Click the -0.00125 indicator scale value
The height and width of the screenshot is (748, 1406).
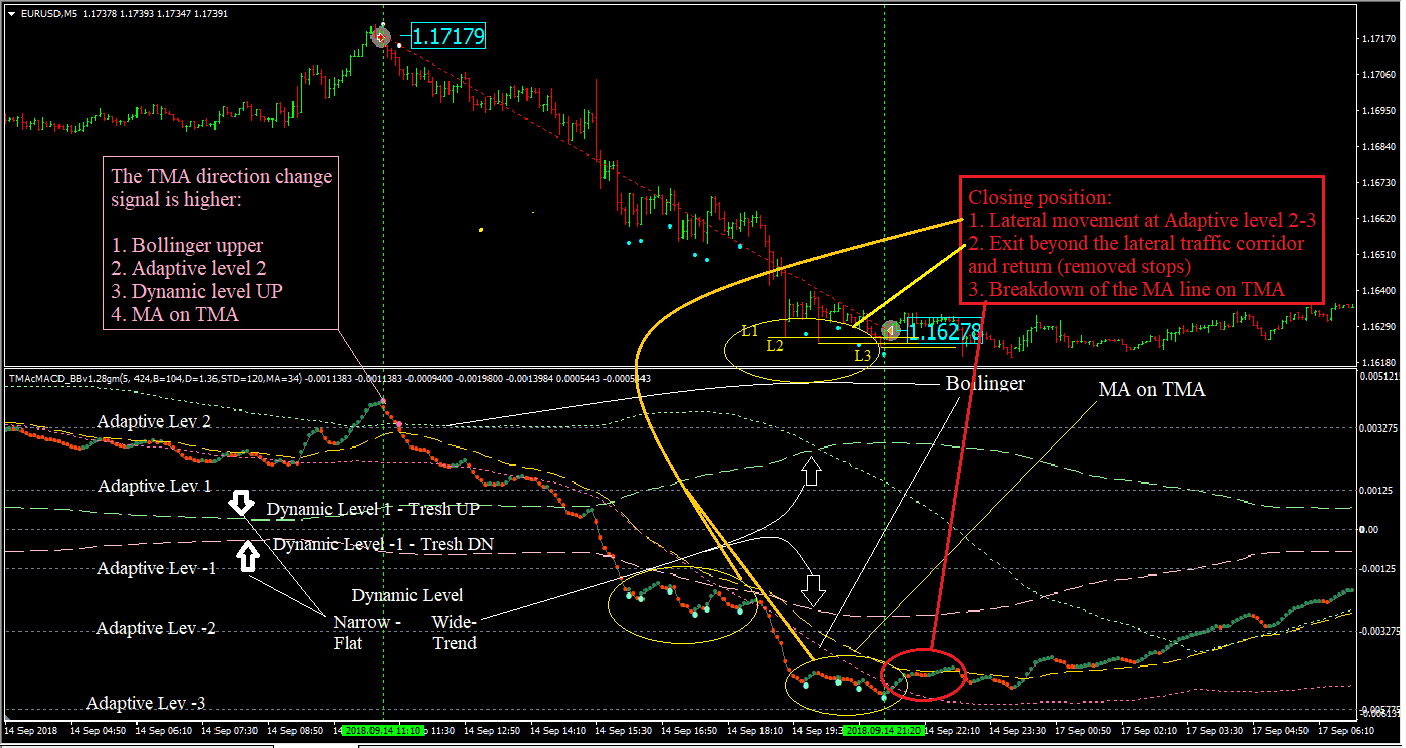click(x=1379, y=568)
